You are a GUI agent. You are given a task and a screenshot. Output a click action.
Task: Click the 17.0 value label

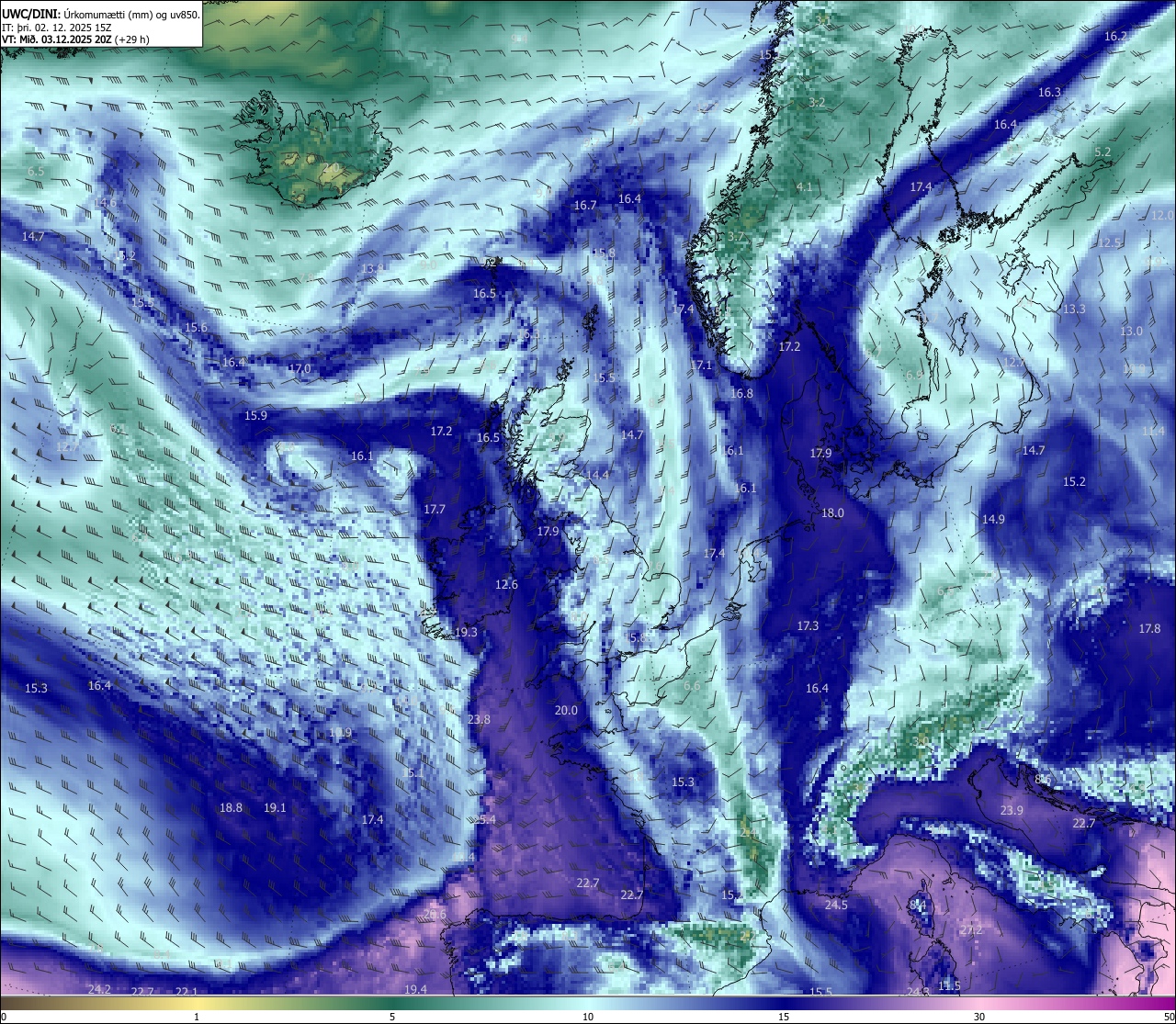[300, 369]
